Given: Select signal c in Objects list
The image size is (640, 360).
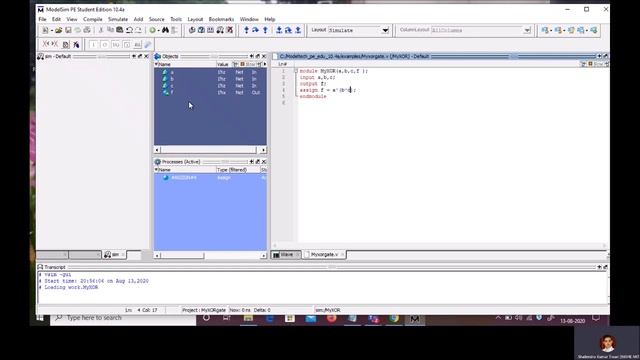Looking at the screenshot, I should (x=210, y=86).
